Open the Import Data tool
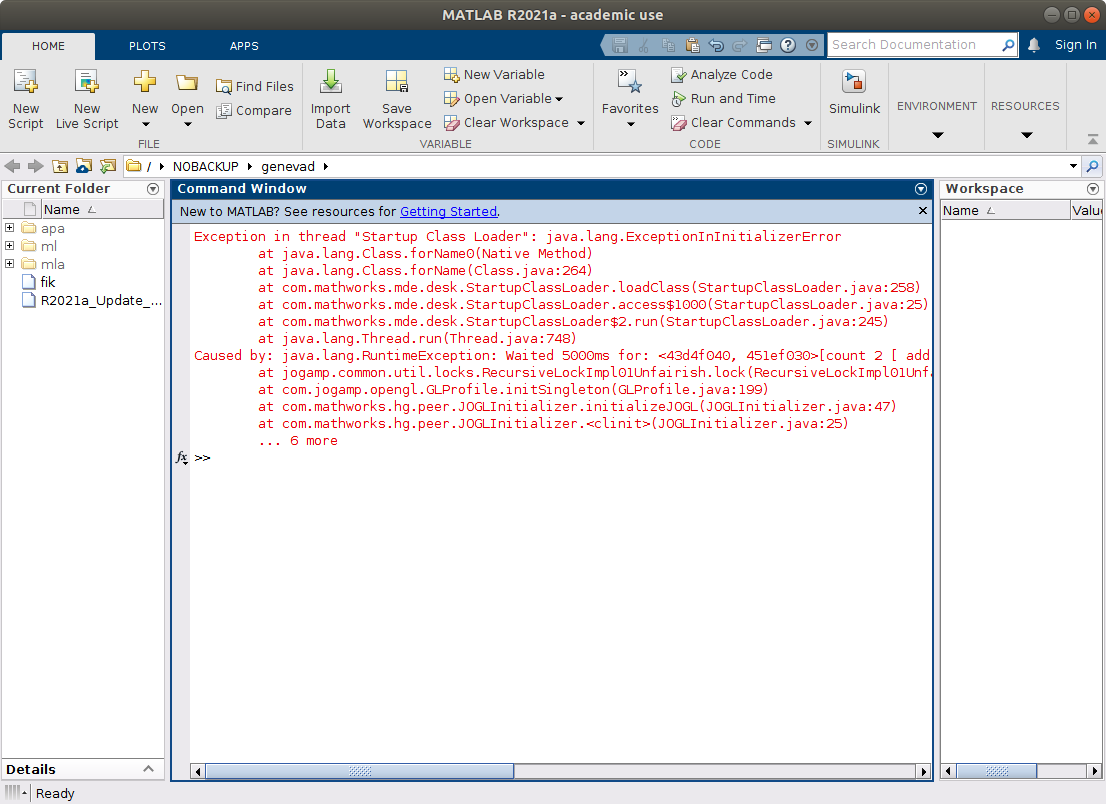This screenshot has height=804, width=1106. pyautogui.click(x=330, y=83)
